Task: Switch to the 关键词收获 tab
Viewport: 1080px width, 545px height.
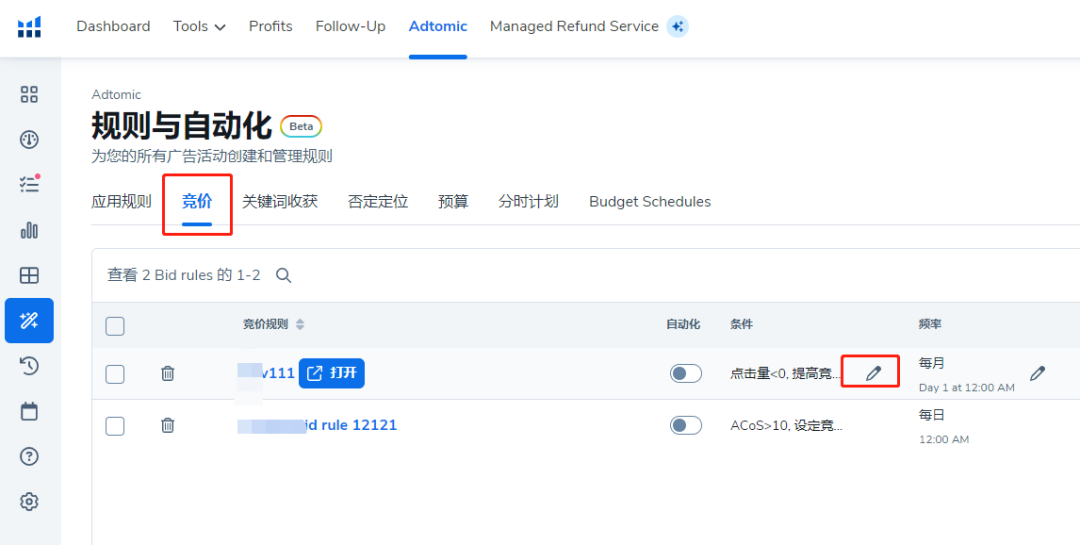Action: click(x=280, y=202)
